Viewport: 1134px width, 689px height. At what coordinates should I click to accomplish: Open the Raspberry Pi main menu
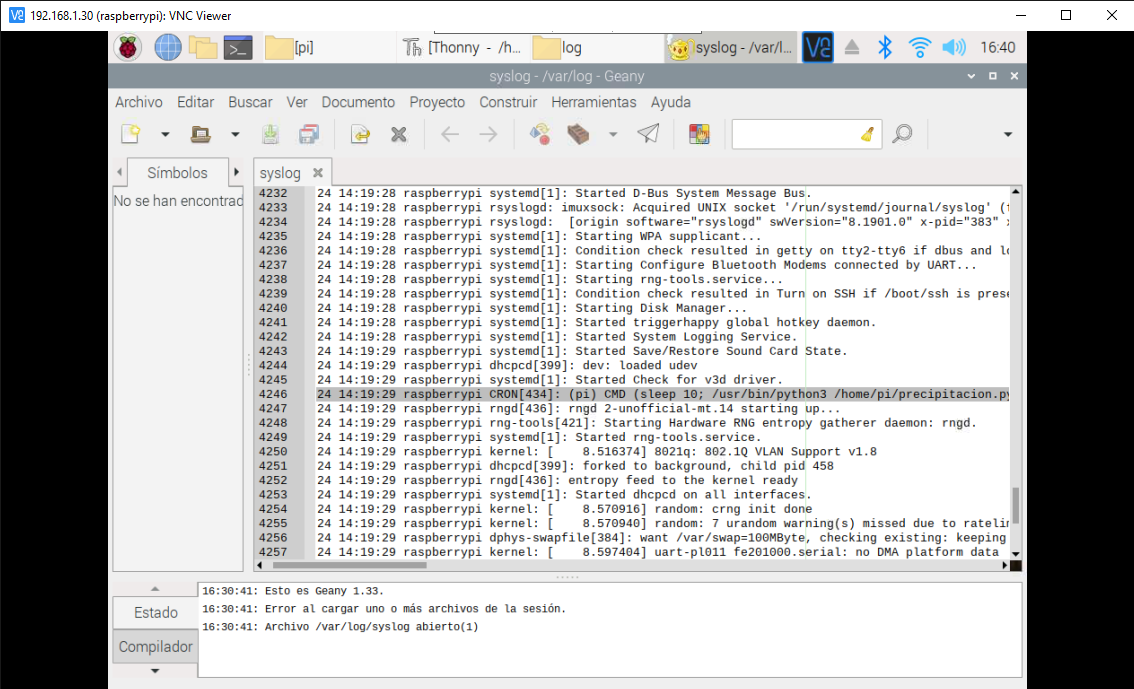127,47
